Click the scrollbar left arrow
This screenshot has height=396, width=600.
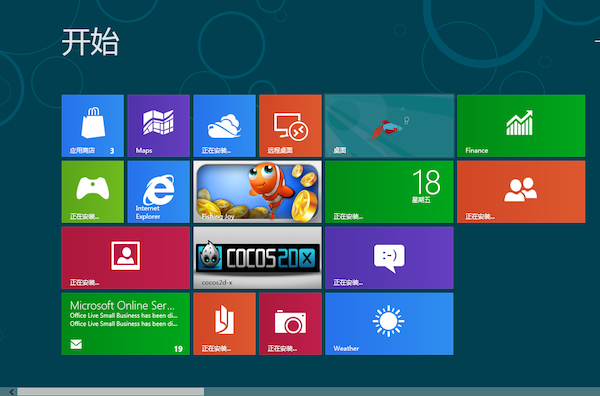[11, 391]
